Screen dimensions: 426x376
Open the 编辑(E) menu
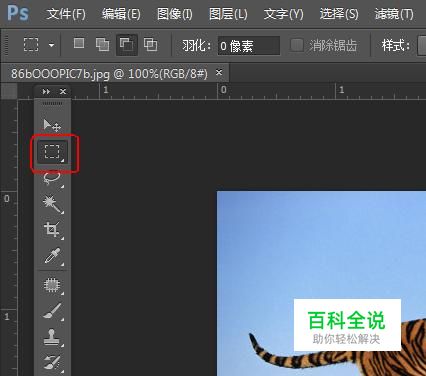point(121,14)
